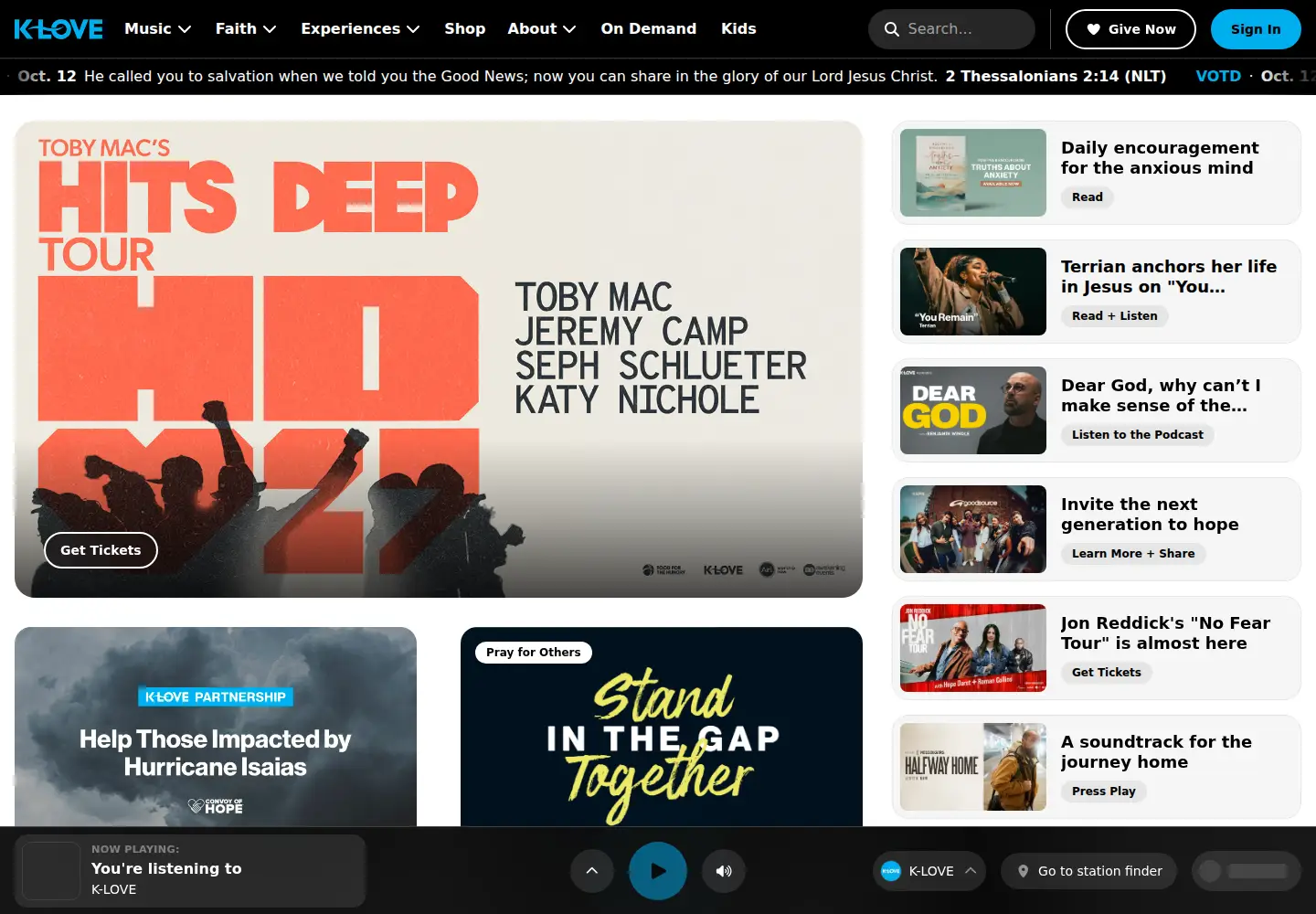Screen dimensions: 1316x914
Task: Open the Experiences menu dropdown
Action: [360, 29]
